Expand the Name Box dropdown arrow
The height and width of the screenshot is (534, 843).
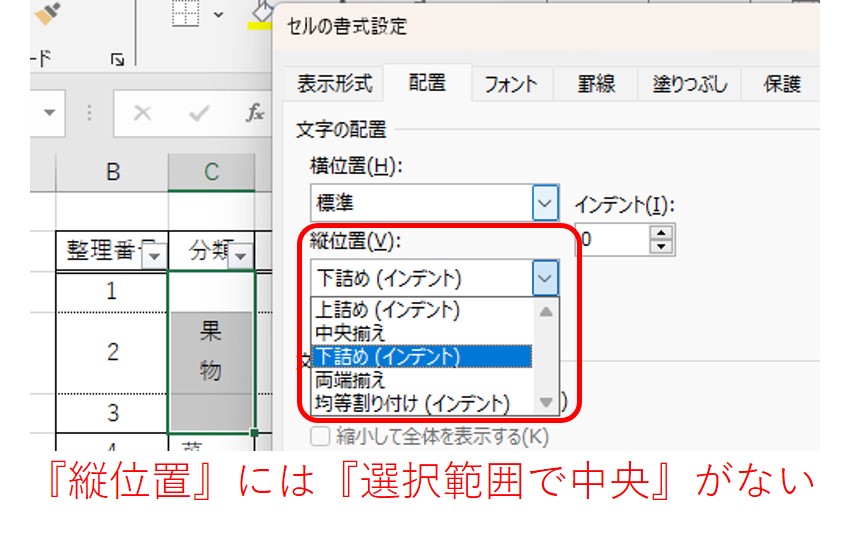coord(50,113)
